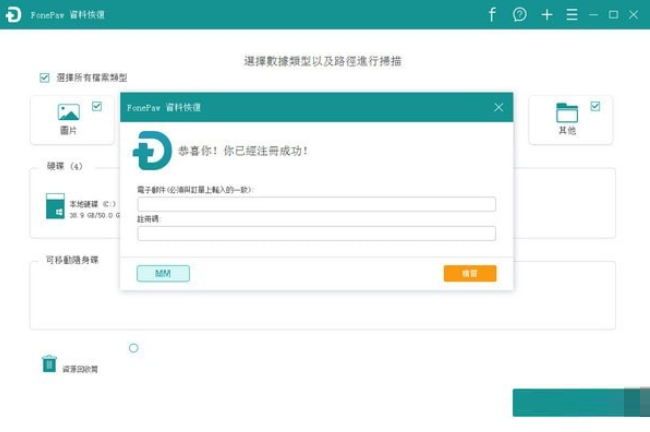Click the 恭喜你 registration success message
This screenshot has width=650, height=432.
(243, 151)
